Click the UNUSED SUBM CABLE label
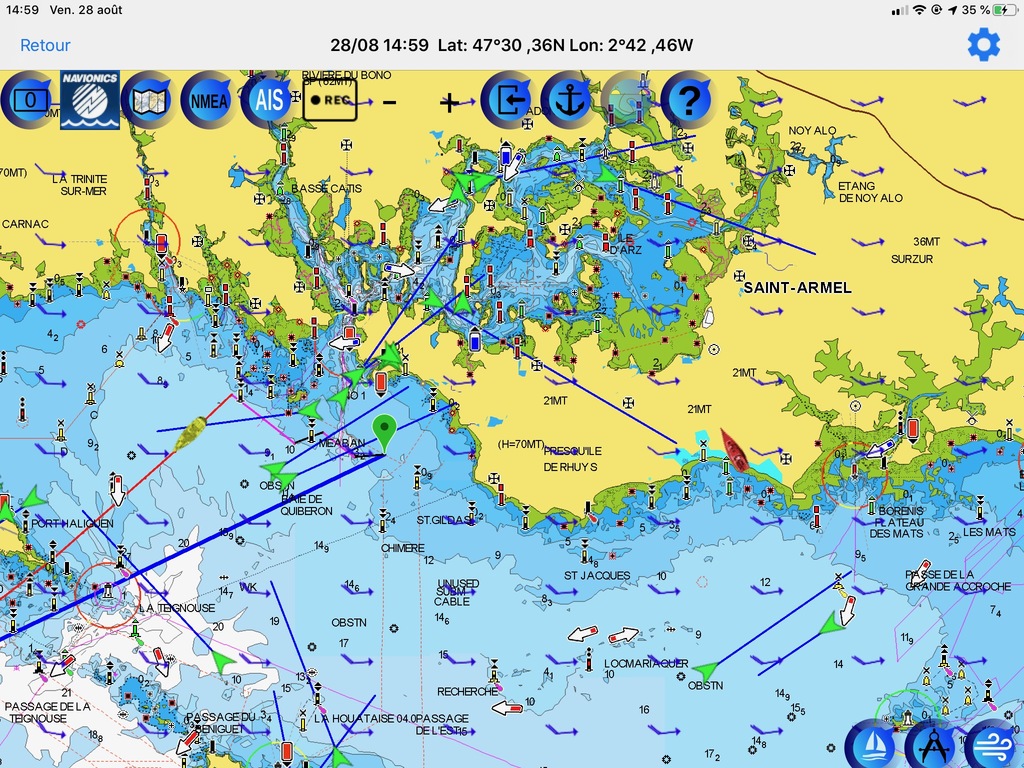The height and width of the screenshot is (768, 1024). tap(458, 592)
